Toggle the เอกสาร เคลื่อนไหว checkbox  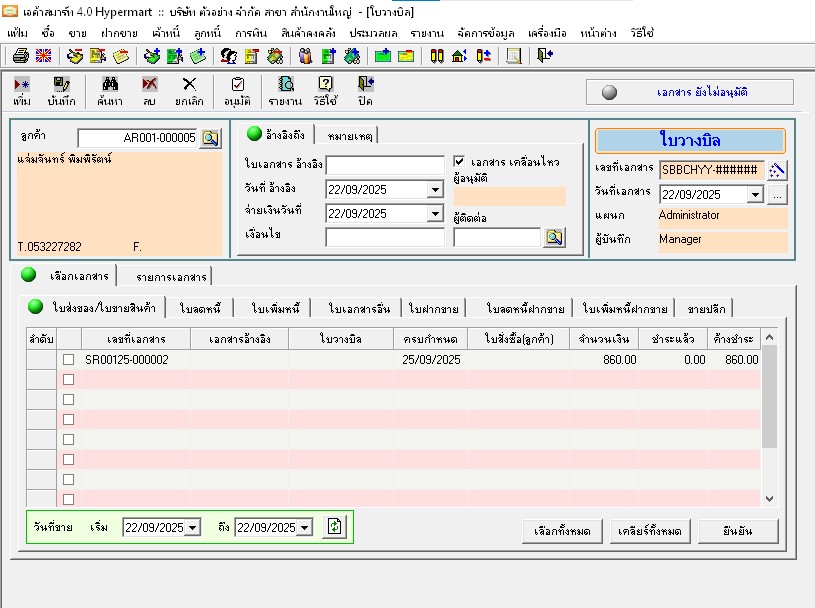460,161
